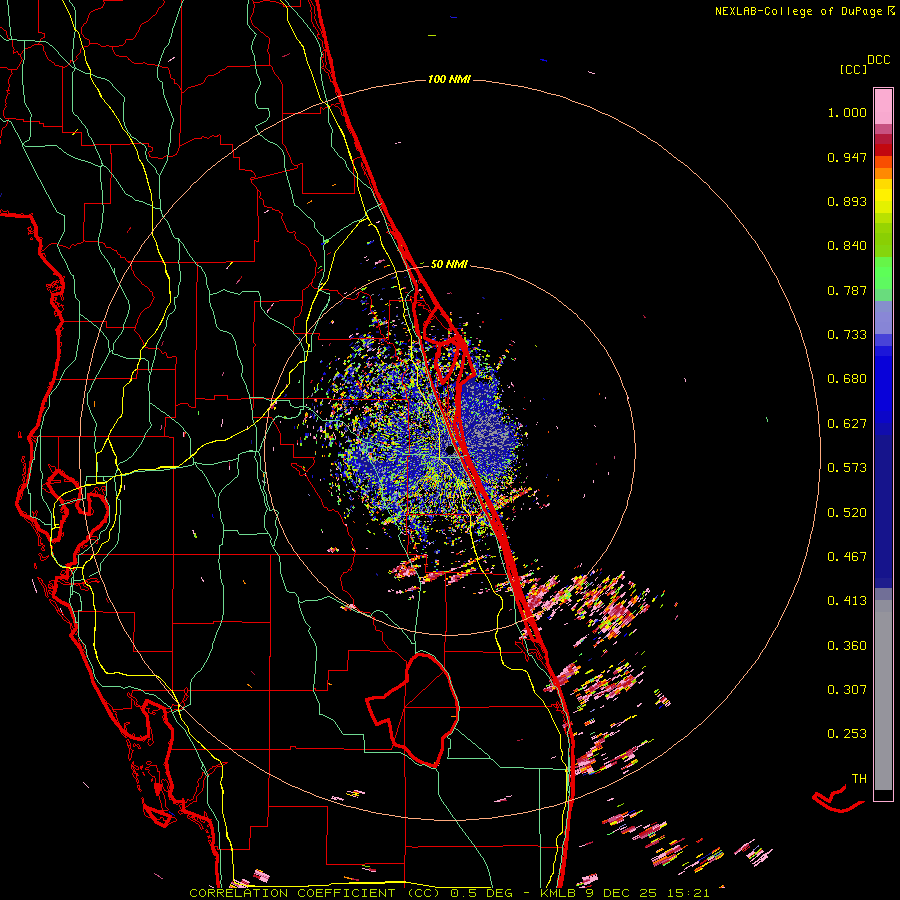Click the KMLB radar site center dot
This screenshot has height=900, width=900.
pyautogui.click(x=449, y=451)
